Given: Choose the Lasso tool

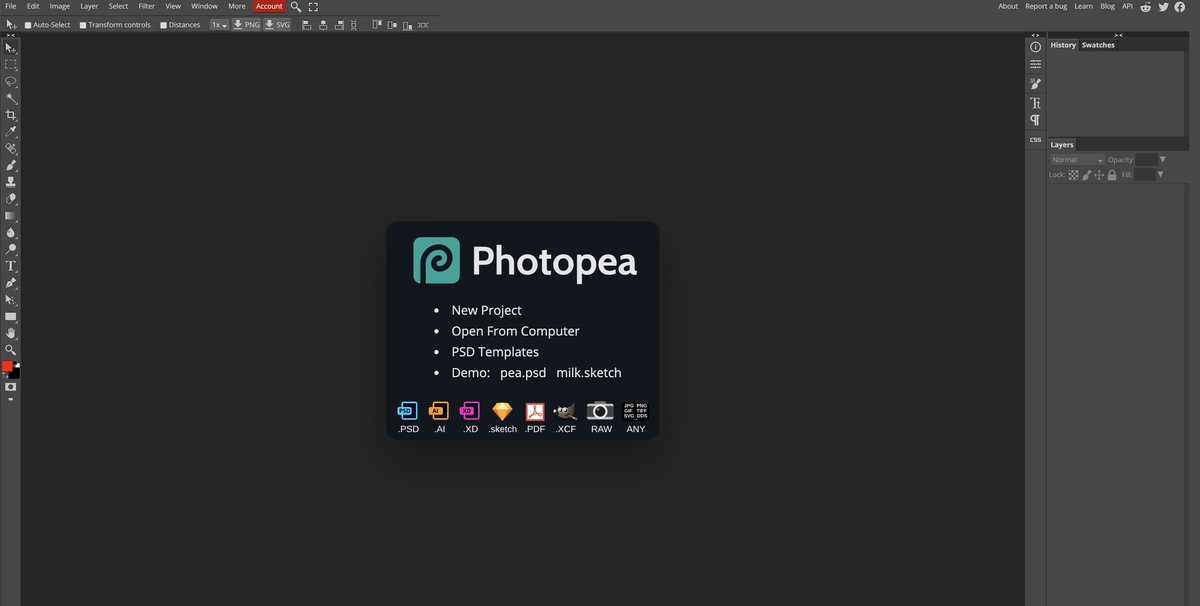Looking at the screenshot, I should click(x=11, y=81).
